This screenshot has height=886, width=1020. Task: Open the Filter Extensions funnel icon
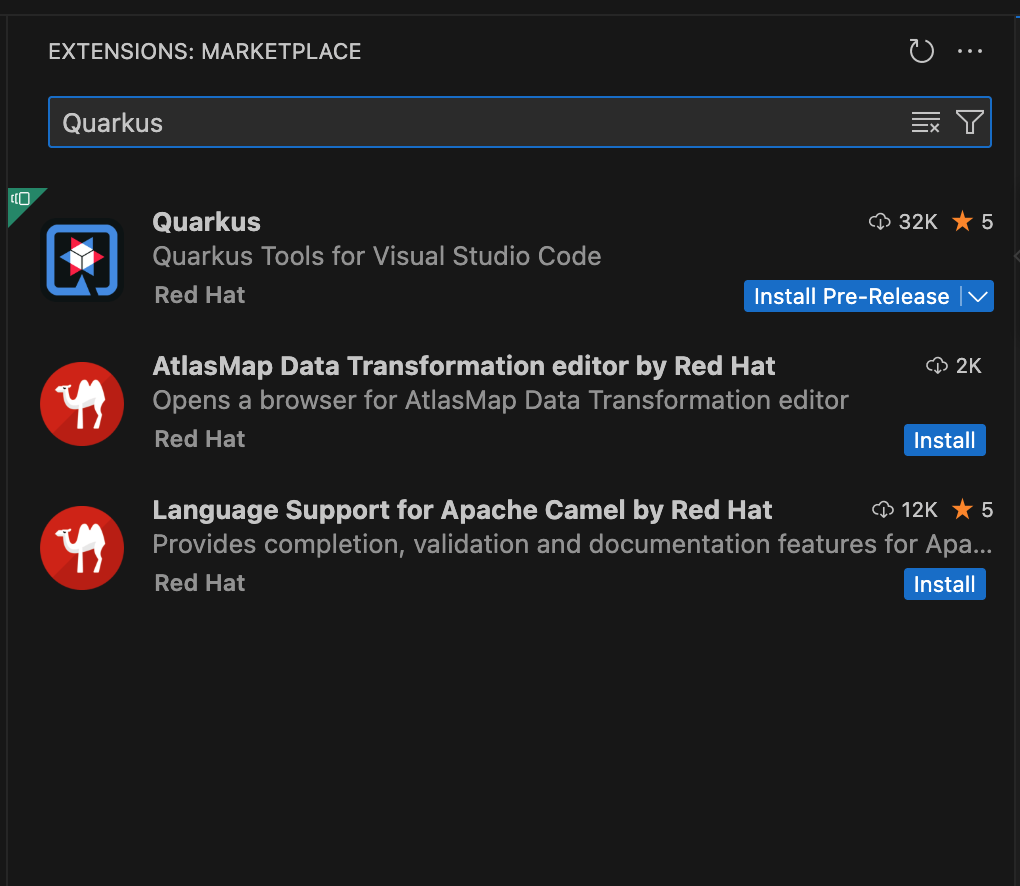pyautogui.click(x=969, y=123)
